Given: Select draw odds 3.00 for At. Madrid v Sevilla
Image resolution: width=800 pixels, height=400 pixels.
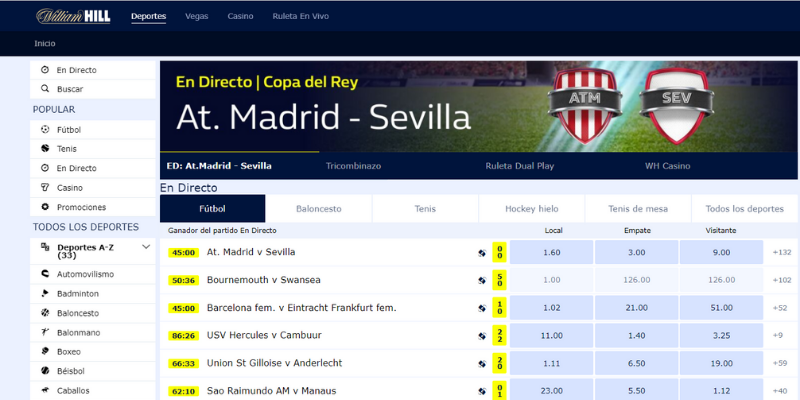Looking at the screenshot, I should pyautogui.click(x=637, y=252).
